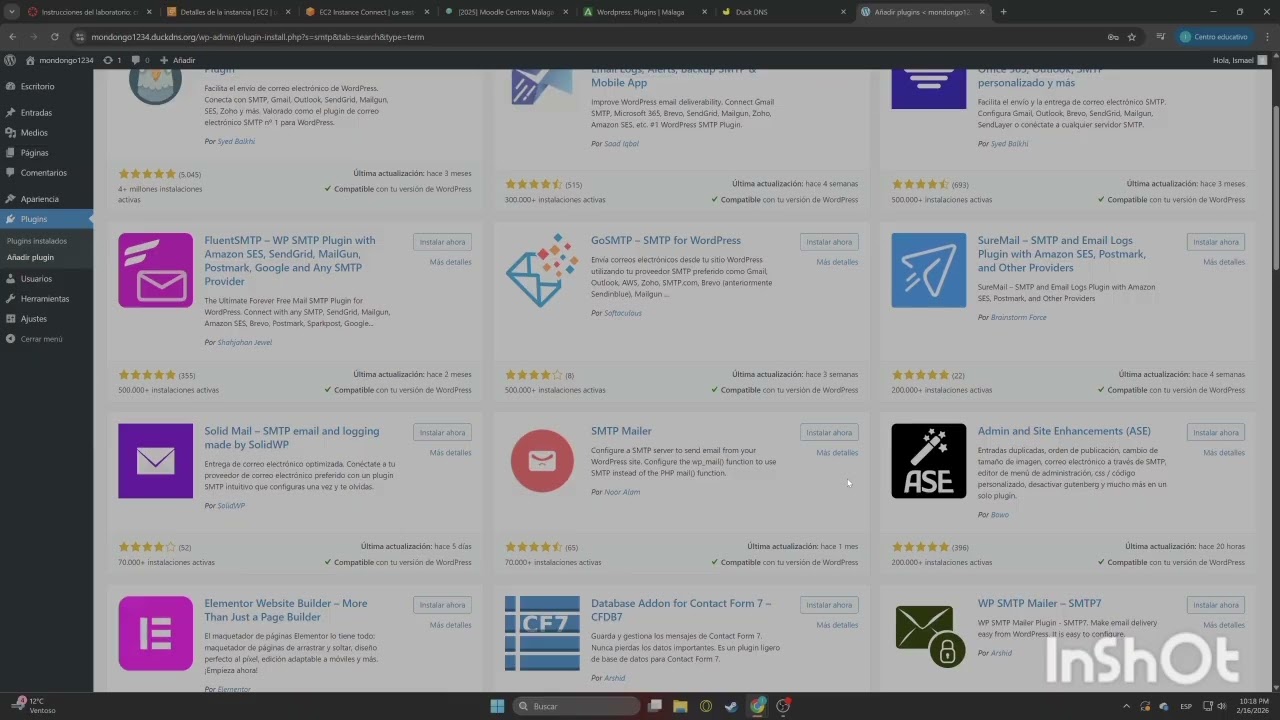Open Apariencia in the sidebar

39,199
